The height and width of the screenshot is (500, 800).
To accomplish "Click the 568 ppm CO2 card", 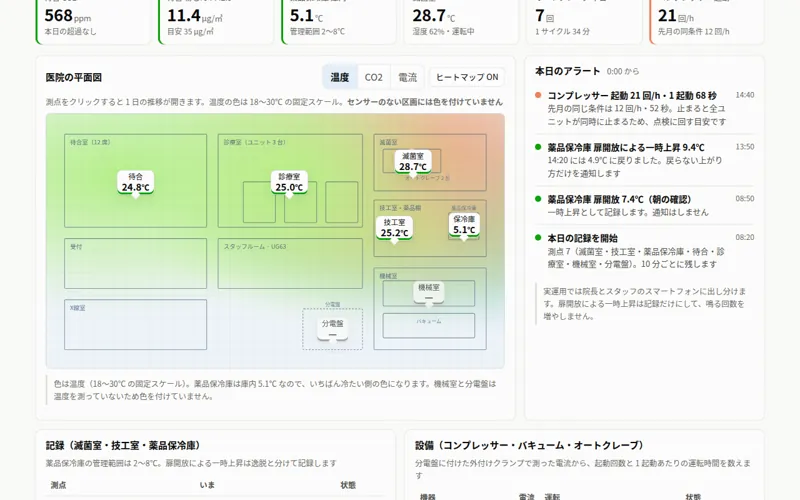I will pyautogui.click(x=93, y=20).
